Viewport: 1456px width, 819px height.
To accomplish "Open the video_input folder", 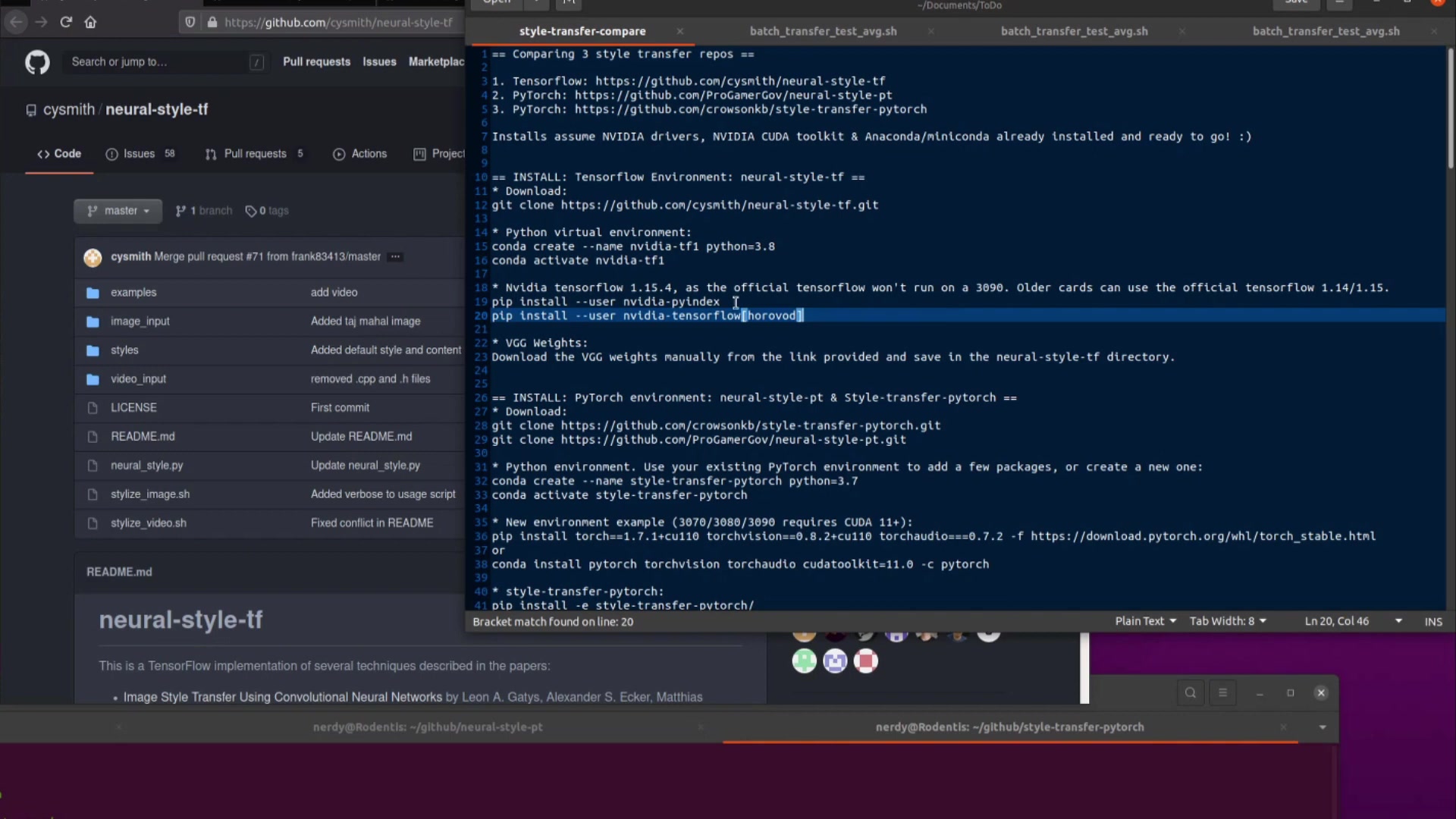I will point(138,379).
